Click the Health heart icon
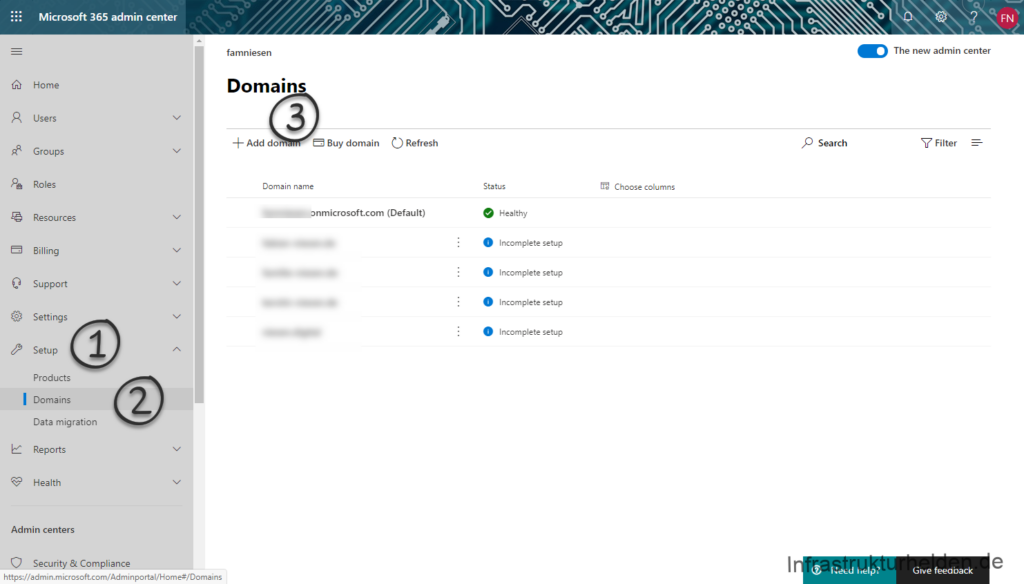 (16, 482)
